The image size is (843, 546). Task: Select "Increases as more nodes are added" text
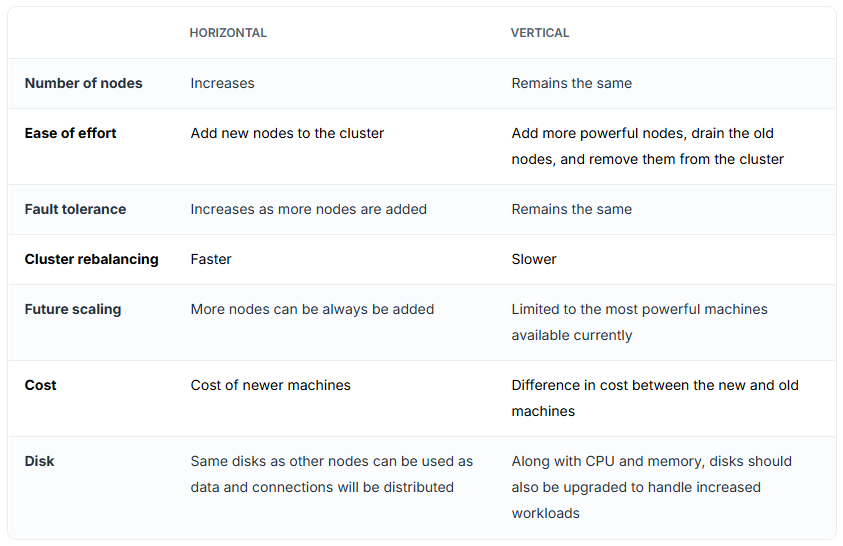(x=308, y=209)
